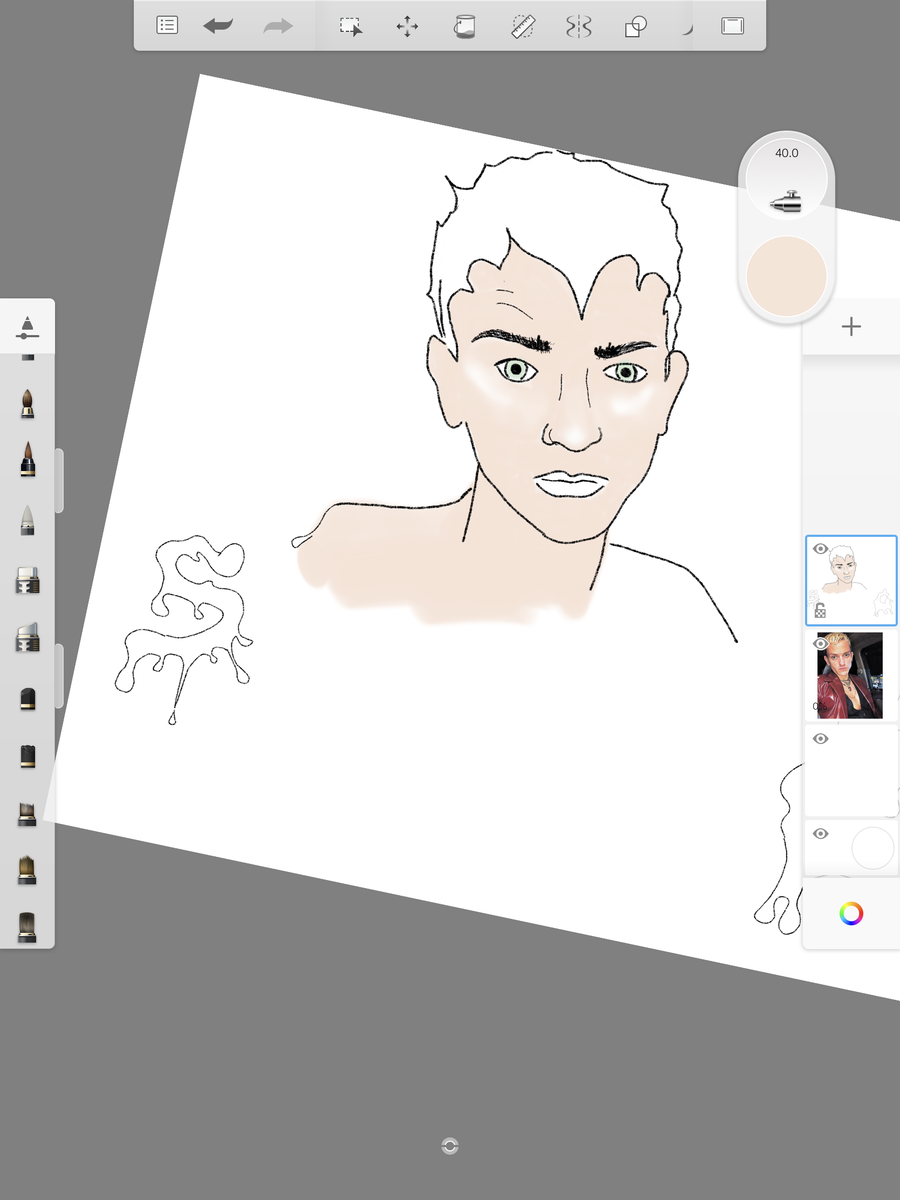Tap the current beige color puck

coord(787,276)
